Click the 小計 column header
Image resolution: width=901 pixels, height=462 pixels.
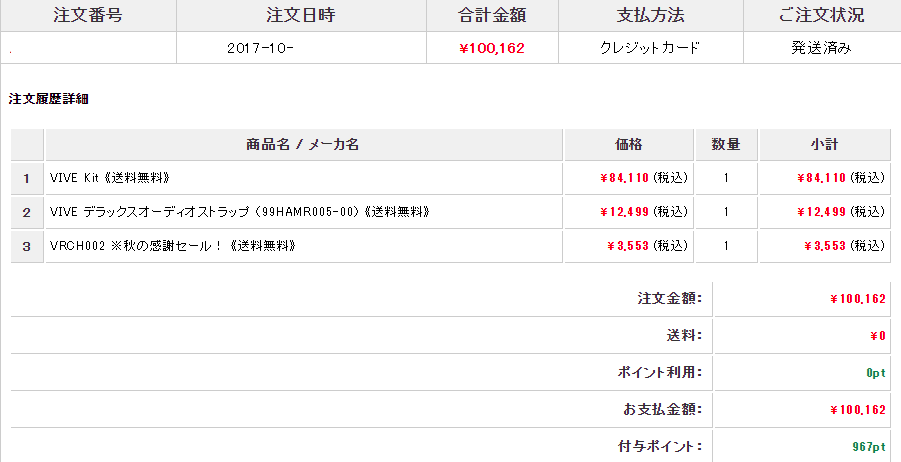824,145
